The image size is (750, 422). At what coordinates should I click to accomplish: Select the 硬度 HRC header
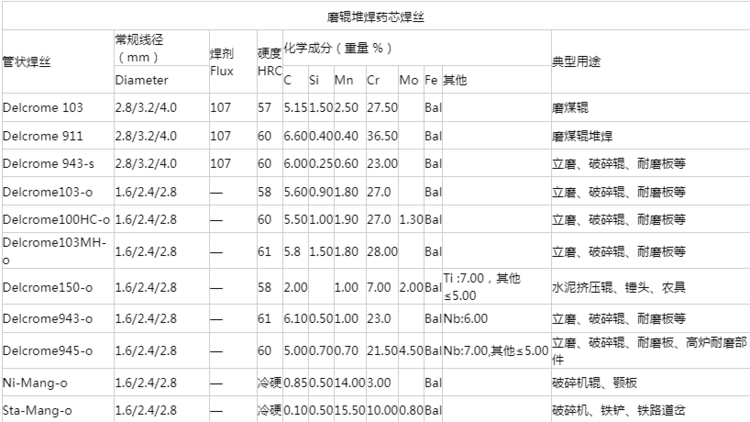click(270, 62)
